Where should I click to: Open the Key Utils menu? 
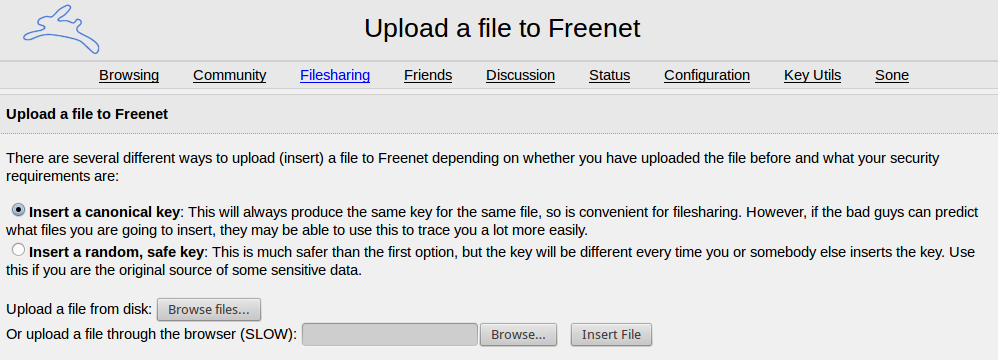coord(812,75)
